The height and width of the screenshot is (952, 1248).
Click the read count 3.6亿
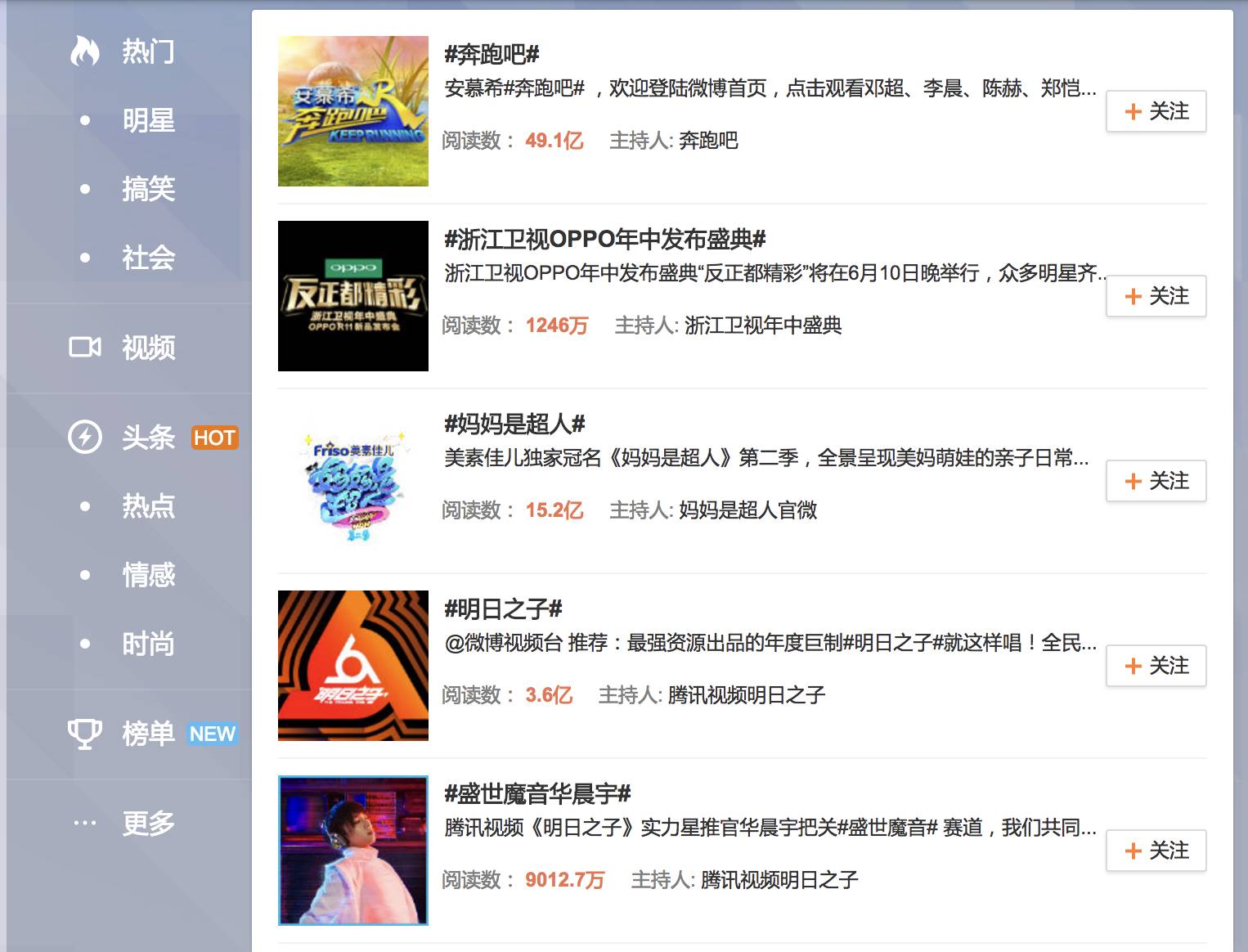tap(549, 695)
